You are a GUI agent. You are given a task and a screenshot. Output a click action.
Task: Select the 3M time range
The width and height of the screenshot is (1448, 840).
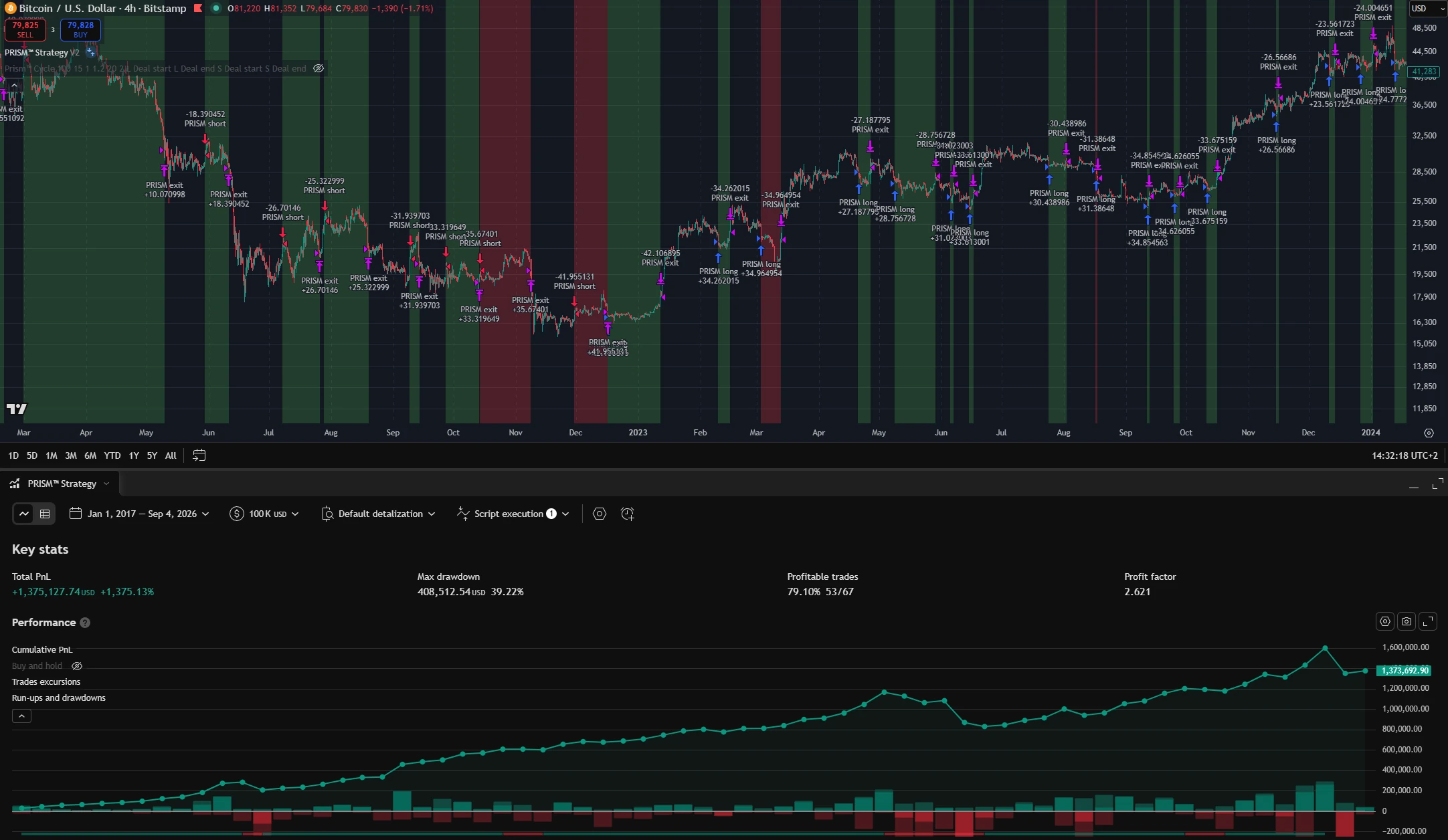pos(71,455)
